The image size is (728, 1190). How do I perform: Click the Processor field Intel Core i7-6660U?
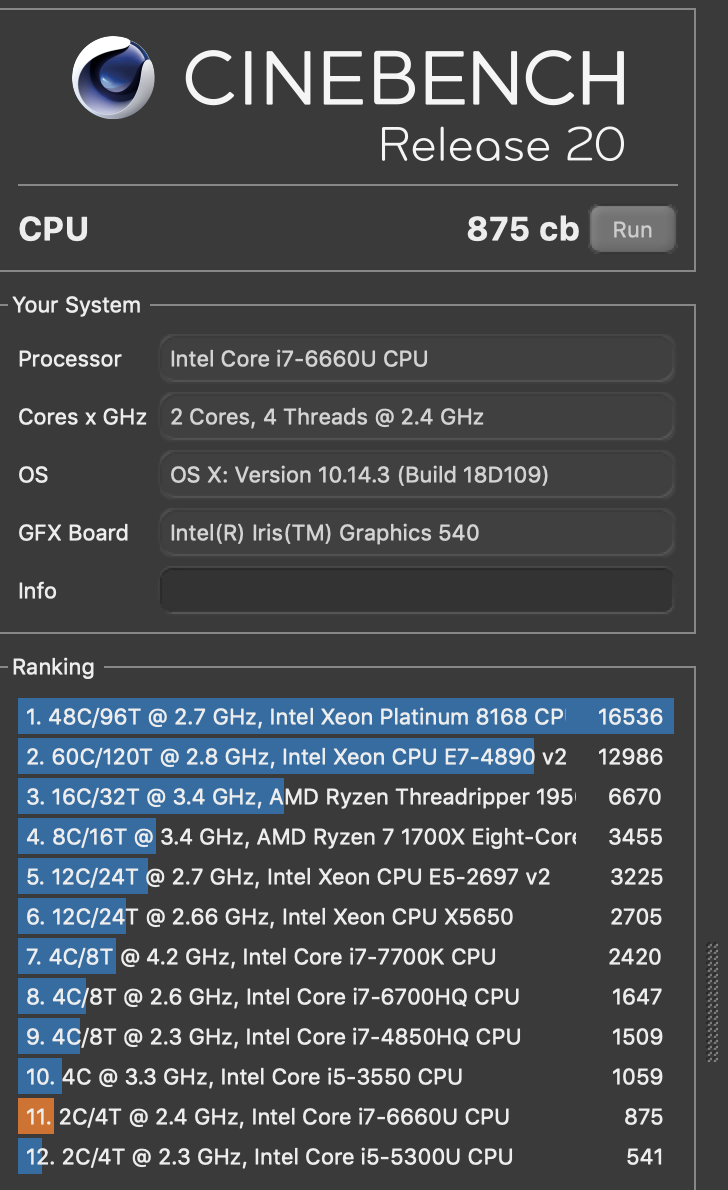click(x=417, y=359)
